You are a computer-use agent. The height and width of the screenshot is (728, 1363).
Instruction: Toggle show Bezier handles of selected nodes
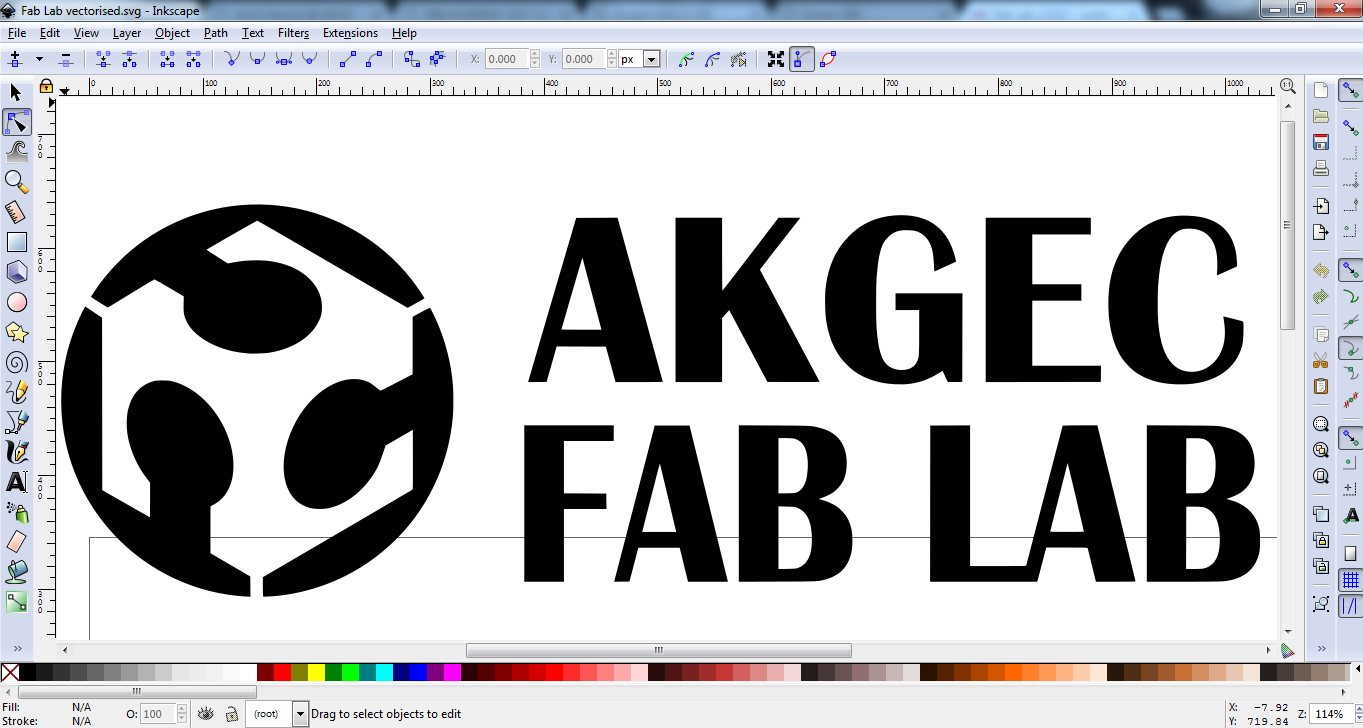click(x=802, y=59)
